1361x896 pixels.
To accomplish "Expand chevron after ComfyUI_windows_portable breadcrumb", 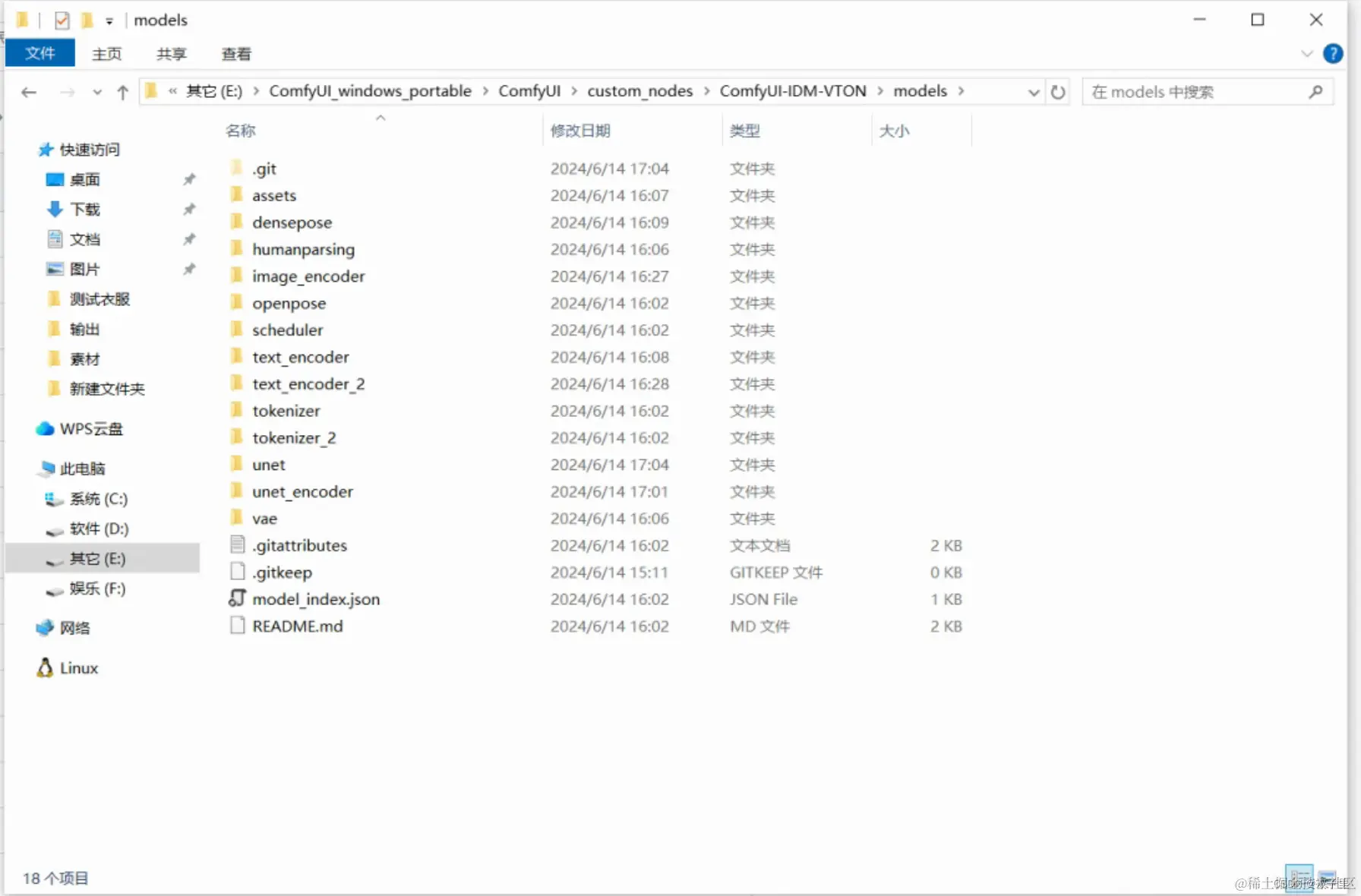I will tap(485, 91).
